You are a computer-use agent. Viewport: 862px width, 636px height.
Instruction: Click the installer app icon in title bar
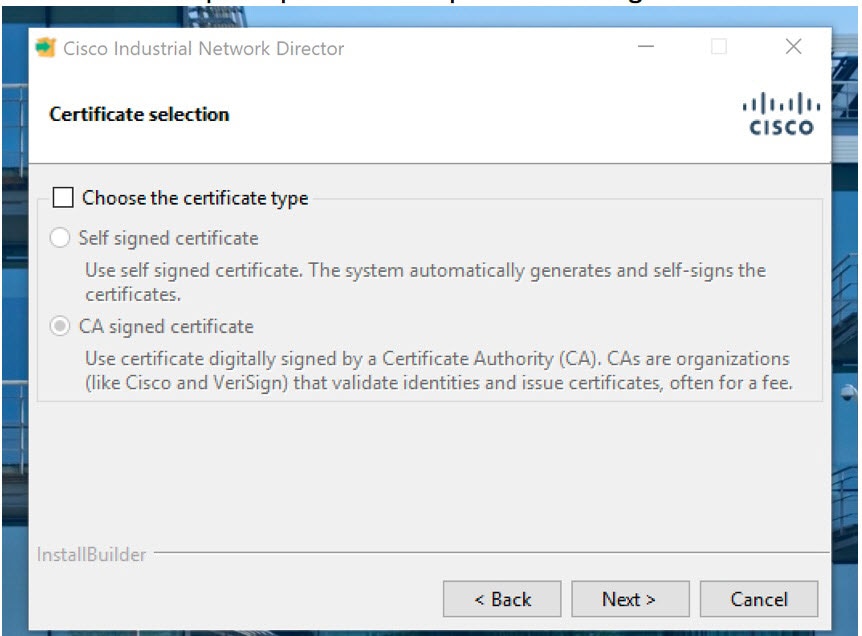46,48
